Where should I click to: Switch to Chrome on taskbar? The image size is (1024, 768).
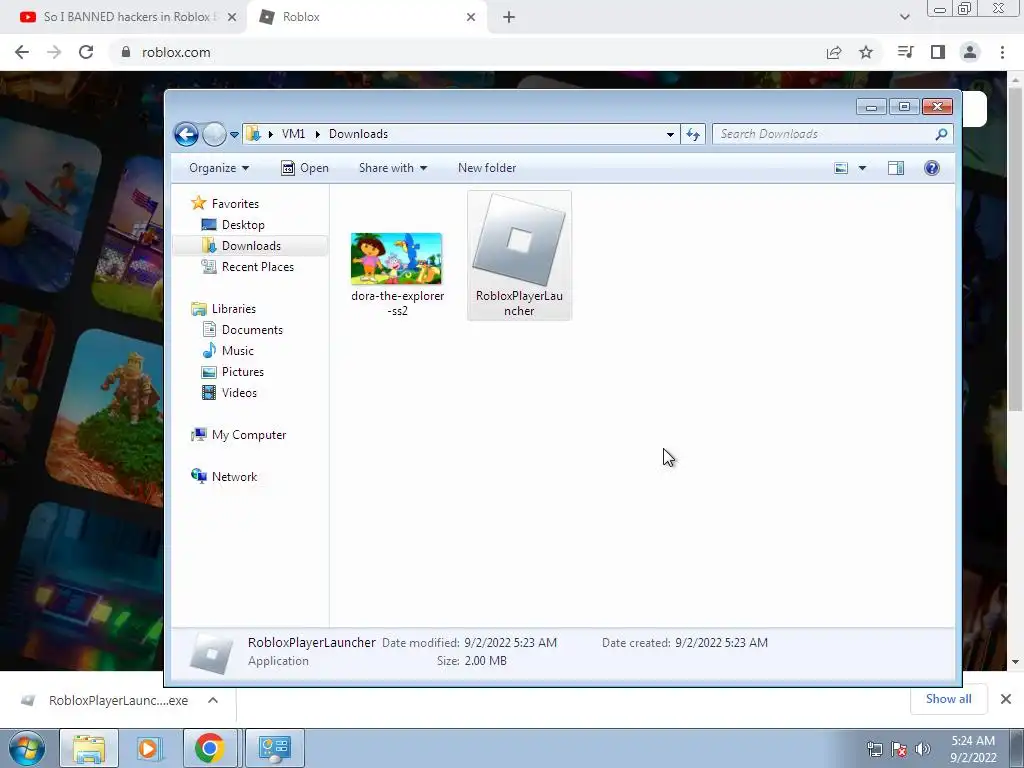209,748
